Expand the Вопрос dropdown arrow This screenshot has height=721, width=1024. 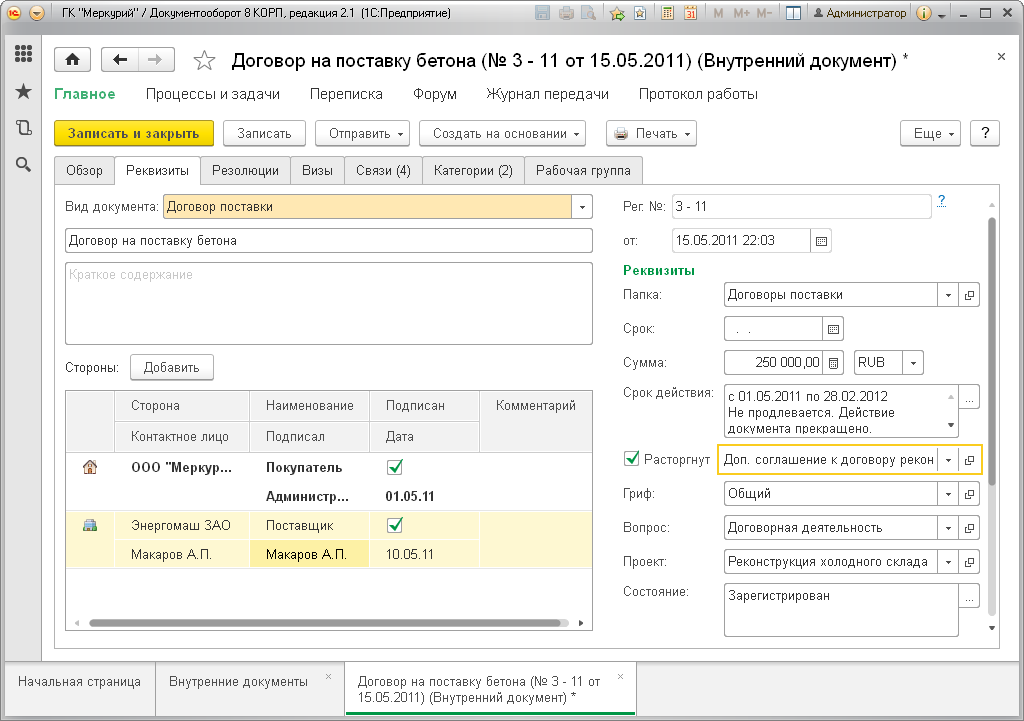[948, 528]
